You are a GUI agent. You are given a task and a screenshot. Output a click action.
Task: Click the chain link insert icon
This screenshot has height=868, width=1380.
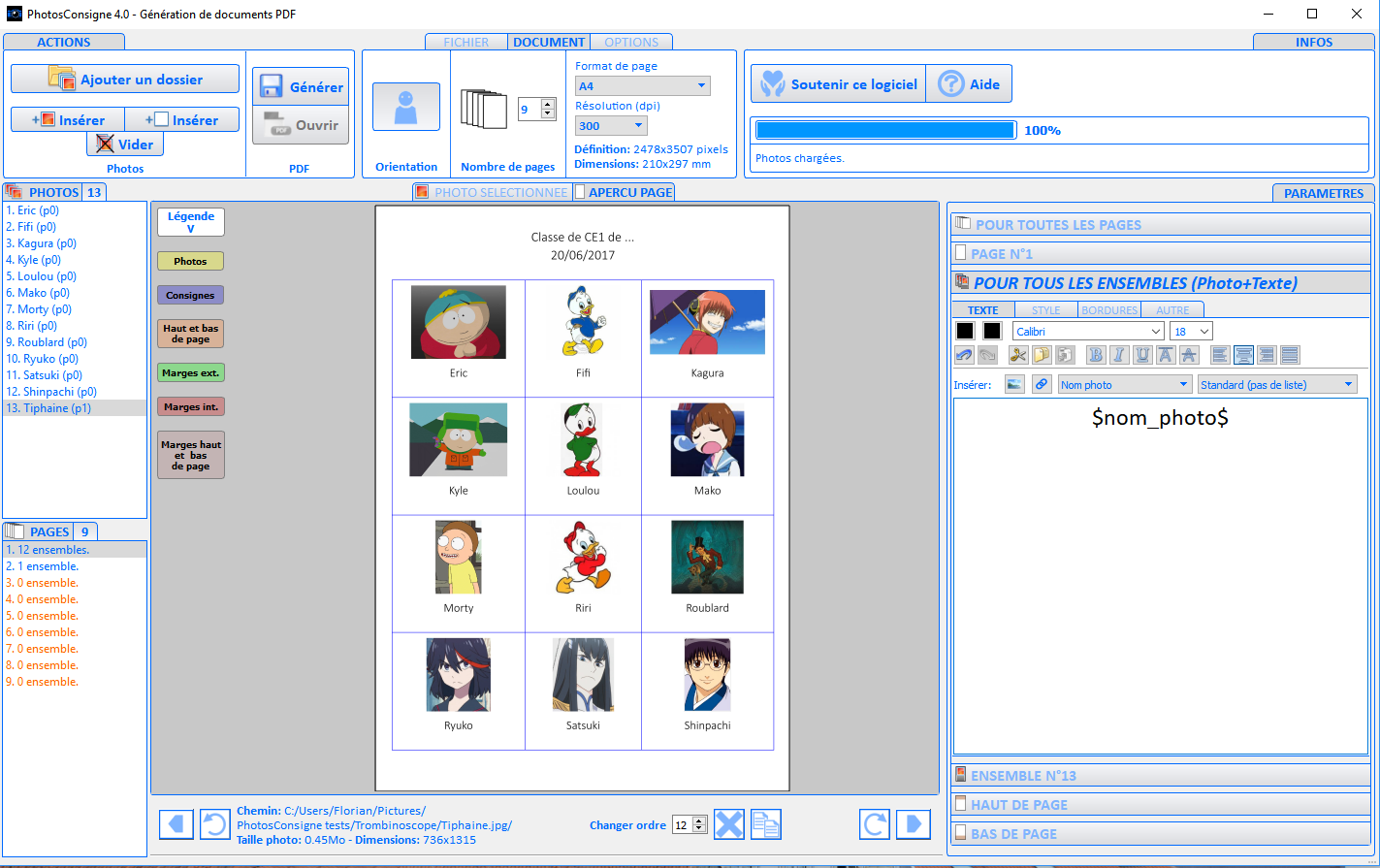coord(1042,384)
